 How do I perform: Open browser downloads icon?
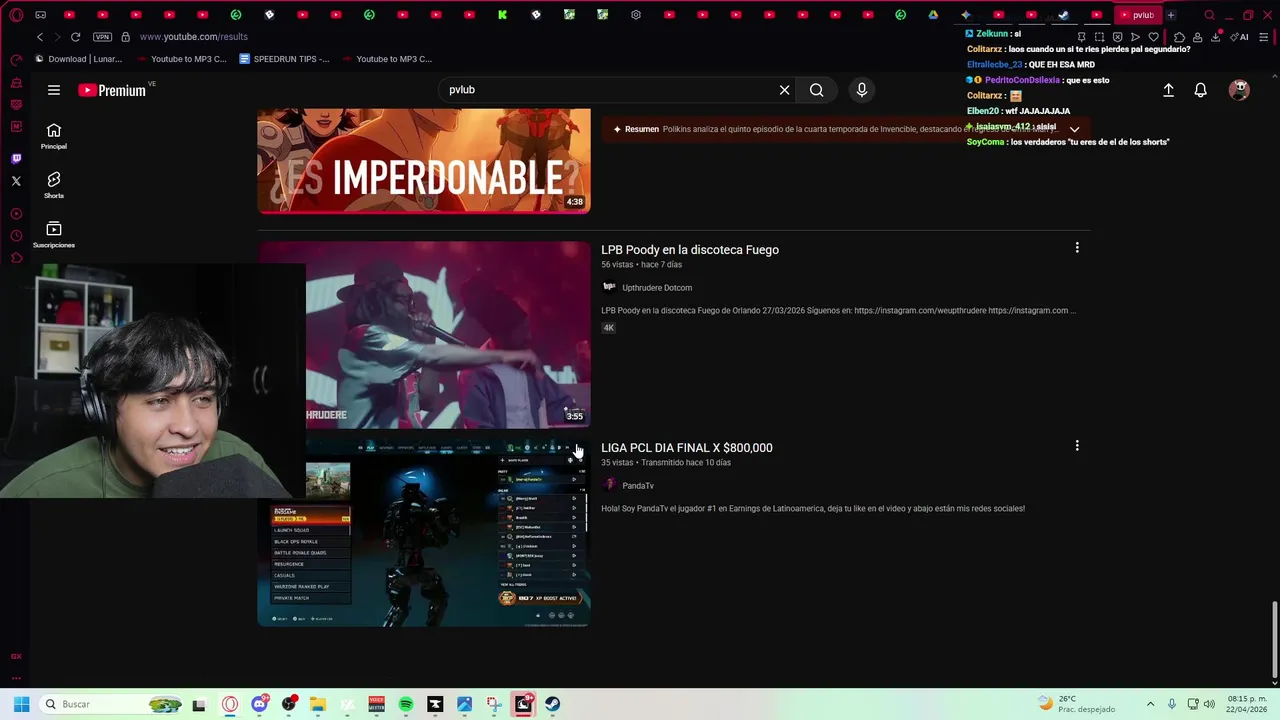(x=1215, y=37)
